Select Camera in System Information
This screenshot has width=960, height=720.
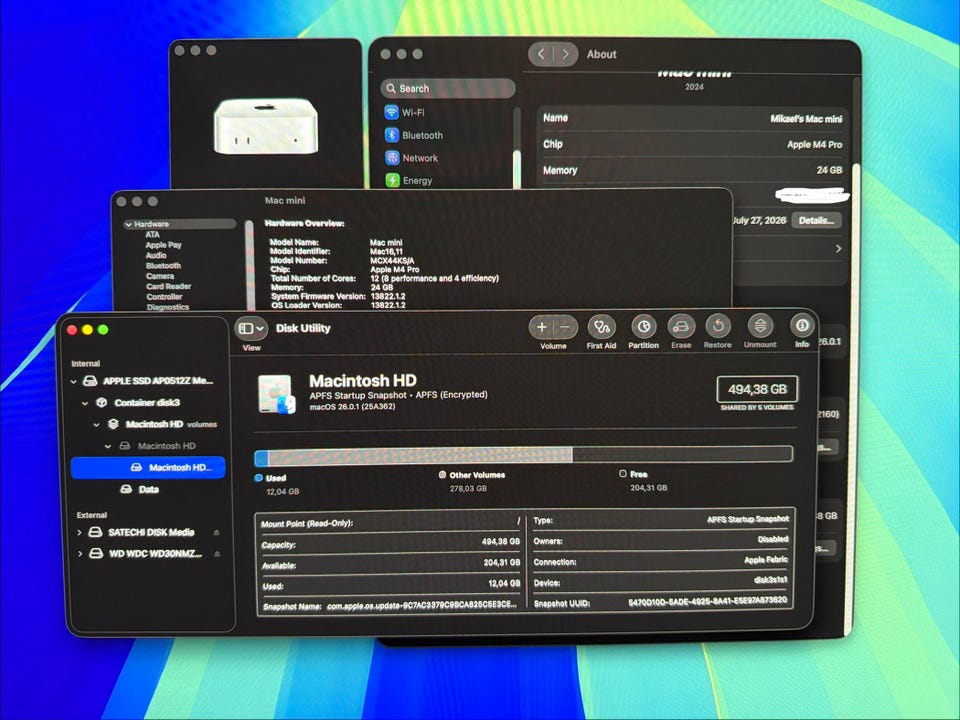(160, 276)
